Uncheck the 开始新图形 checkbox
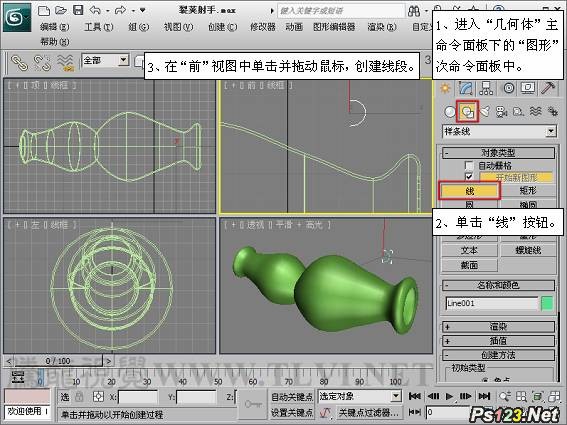The image size is (567, 425). point(469,177)
